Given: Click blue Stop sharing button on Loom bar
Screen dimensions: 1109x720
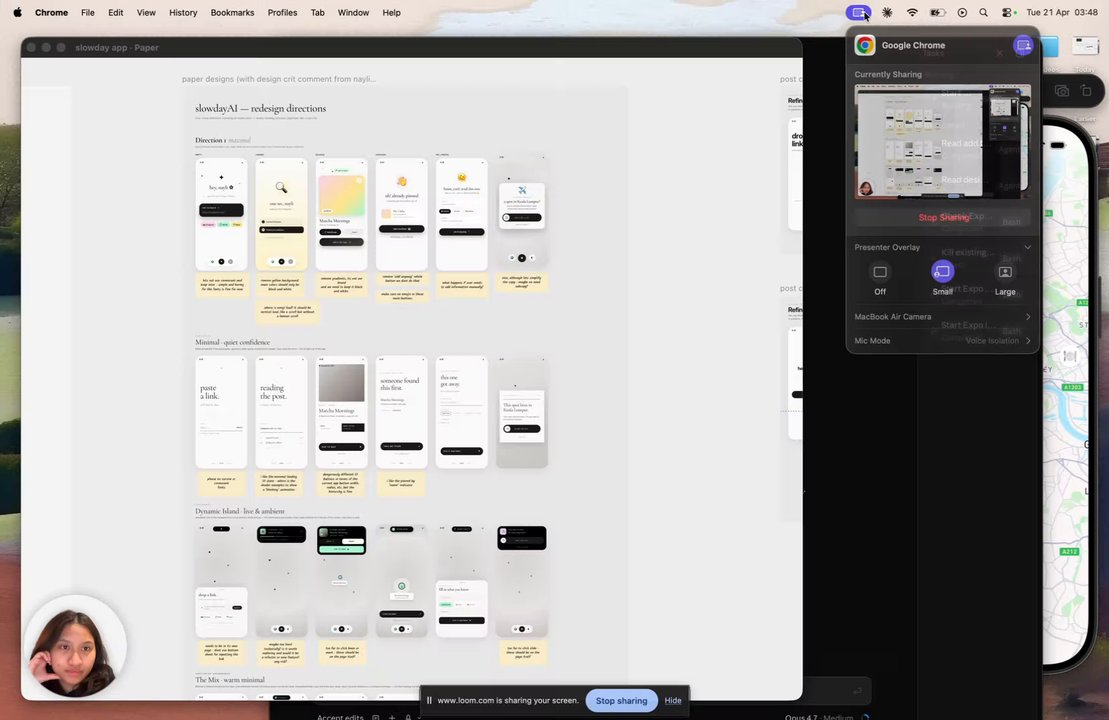Looking at the screenshot, I should 621,701.
